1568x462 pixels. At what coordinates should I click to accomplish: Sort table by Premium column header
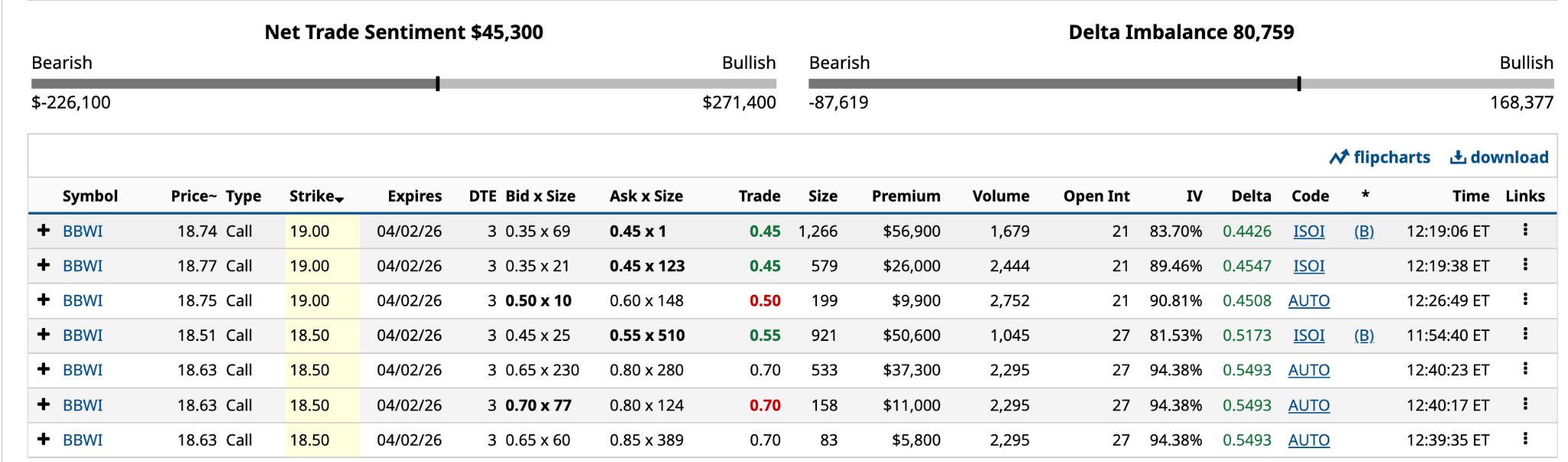pos(906,196)
